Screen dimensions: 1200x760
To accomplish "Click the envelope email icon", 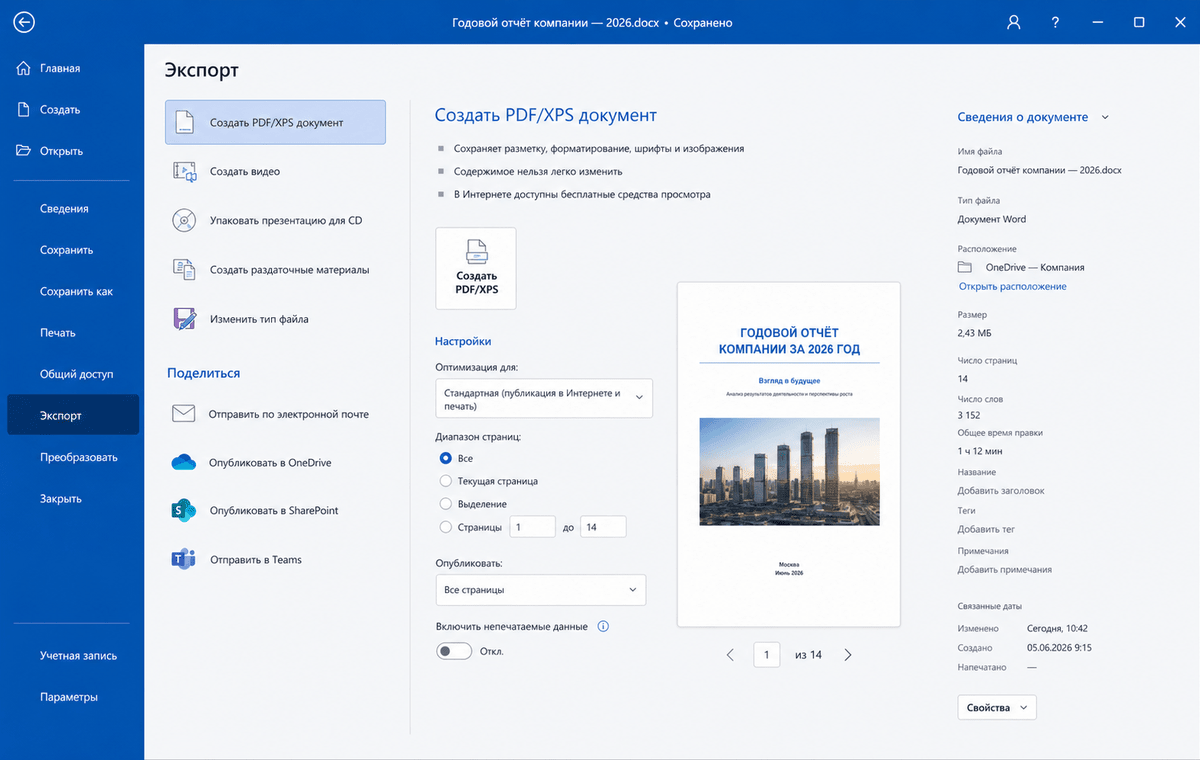I will [183, 414].
